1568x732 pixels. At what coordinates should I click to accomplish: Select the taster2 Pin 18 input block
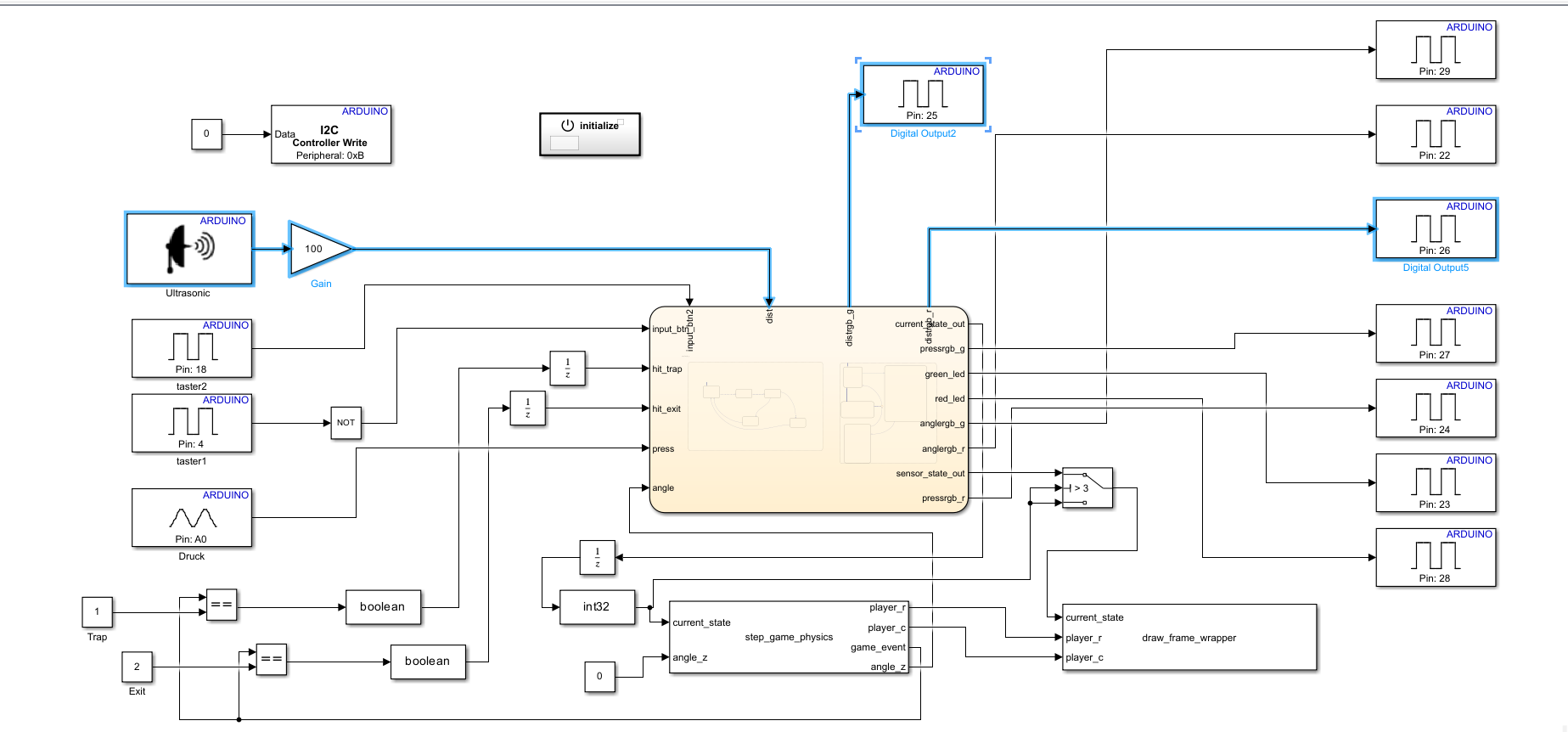click(x=192, y=348)
